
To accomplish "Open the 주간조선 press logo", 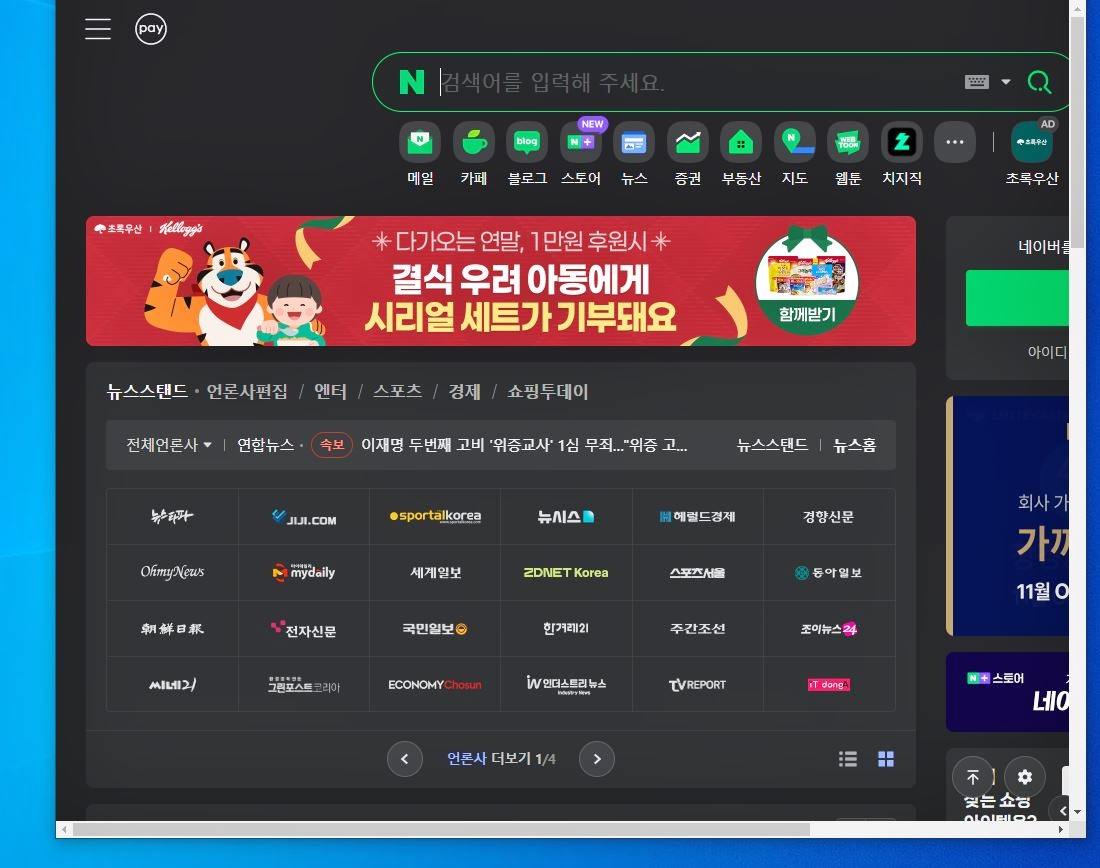I will pyautogui.click(x=697, y=629).
